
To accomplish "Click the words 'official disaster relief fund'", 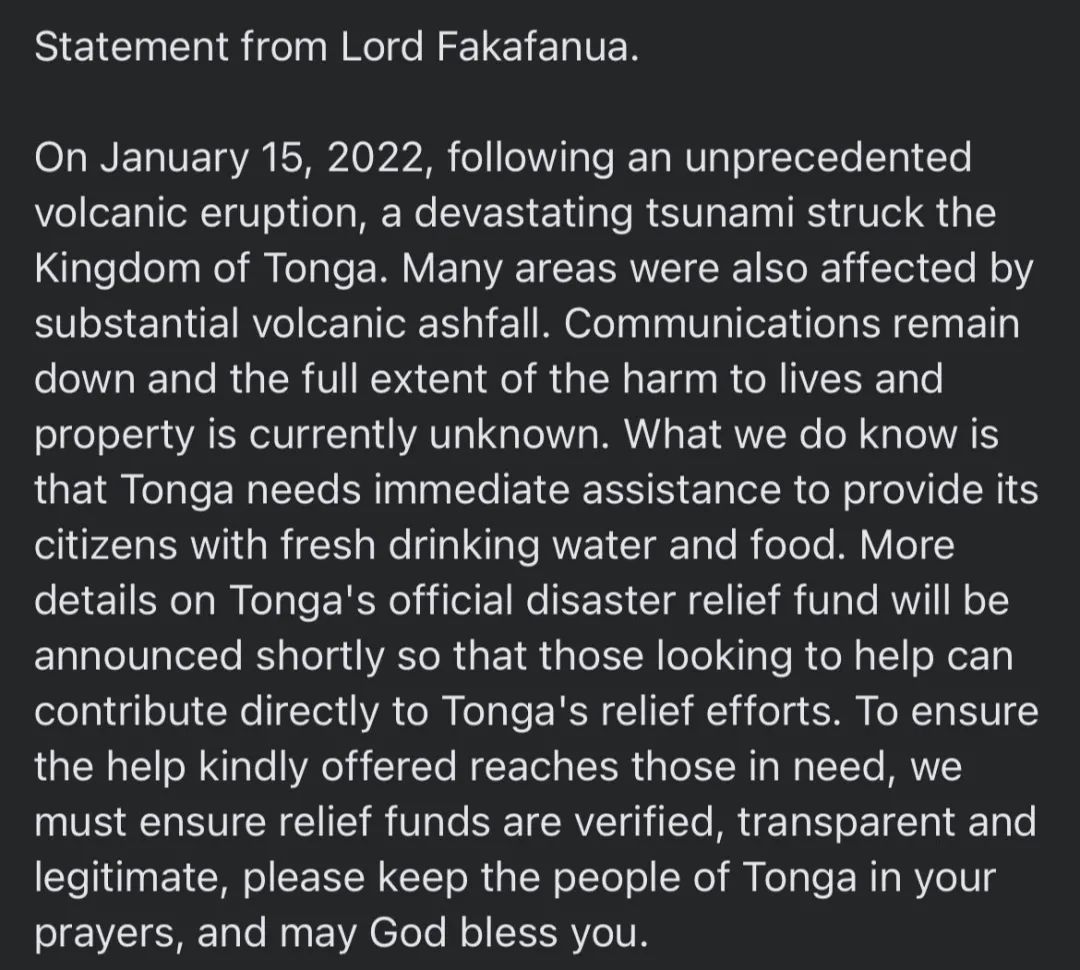I will (x=634, y=601).
